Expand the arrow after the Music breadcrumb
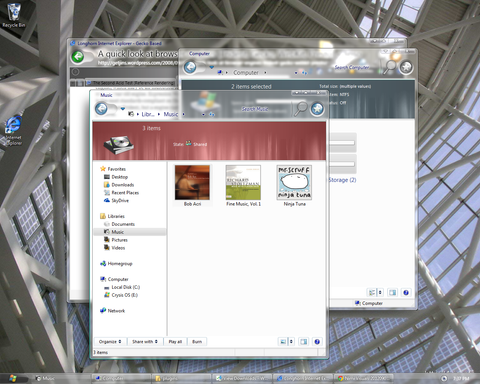 tap(183, 114)
